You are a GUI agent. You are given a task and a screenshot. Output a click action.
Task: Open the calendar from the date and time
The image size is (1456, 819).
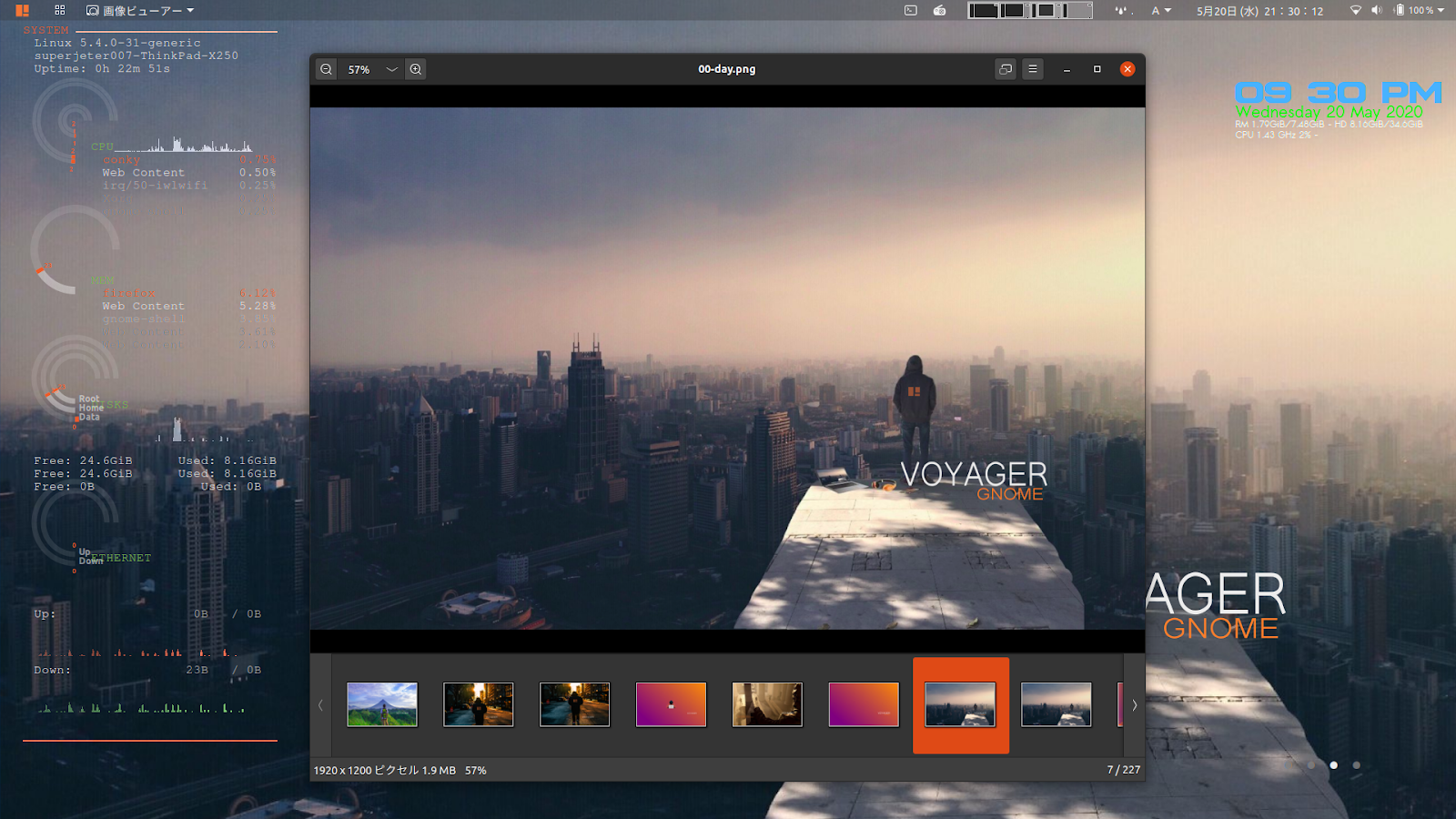1260,11
